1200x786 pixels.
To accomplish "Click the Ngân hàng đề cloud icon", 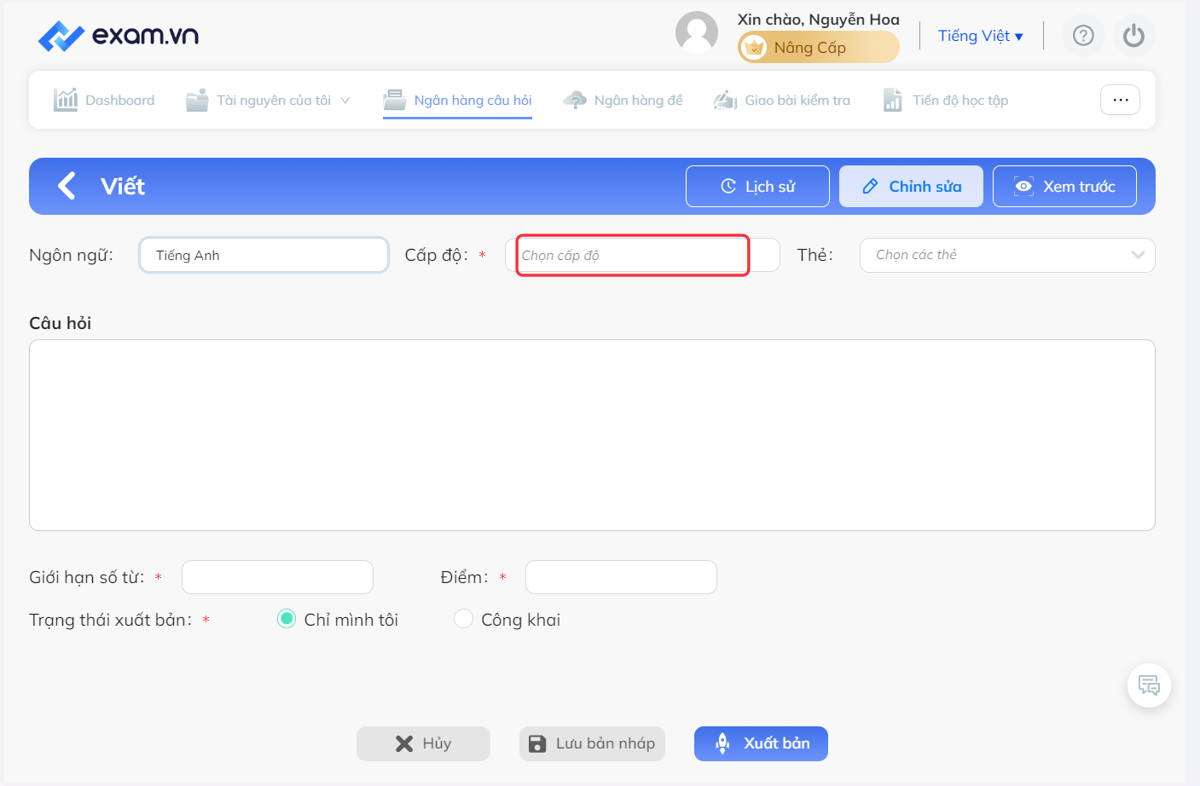I will [575, 100].
